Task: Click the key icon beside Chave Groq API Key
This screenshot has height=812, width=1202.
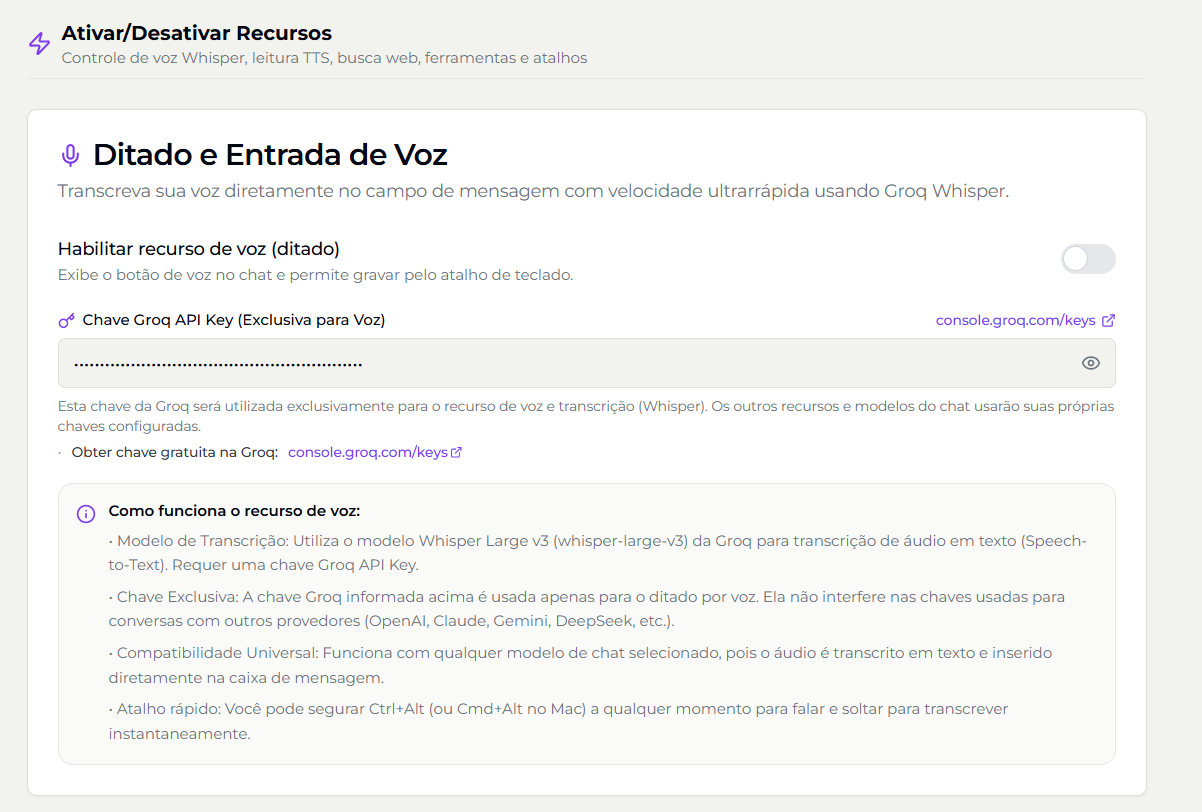Action: point(67,321)
